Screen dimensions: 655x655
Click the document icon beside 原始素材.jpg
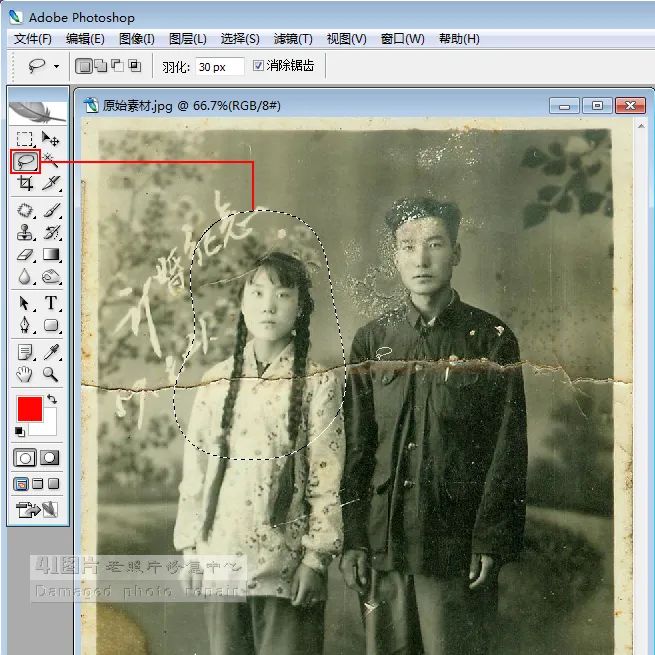coord(90,106)
